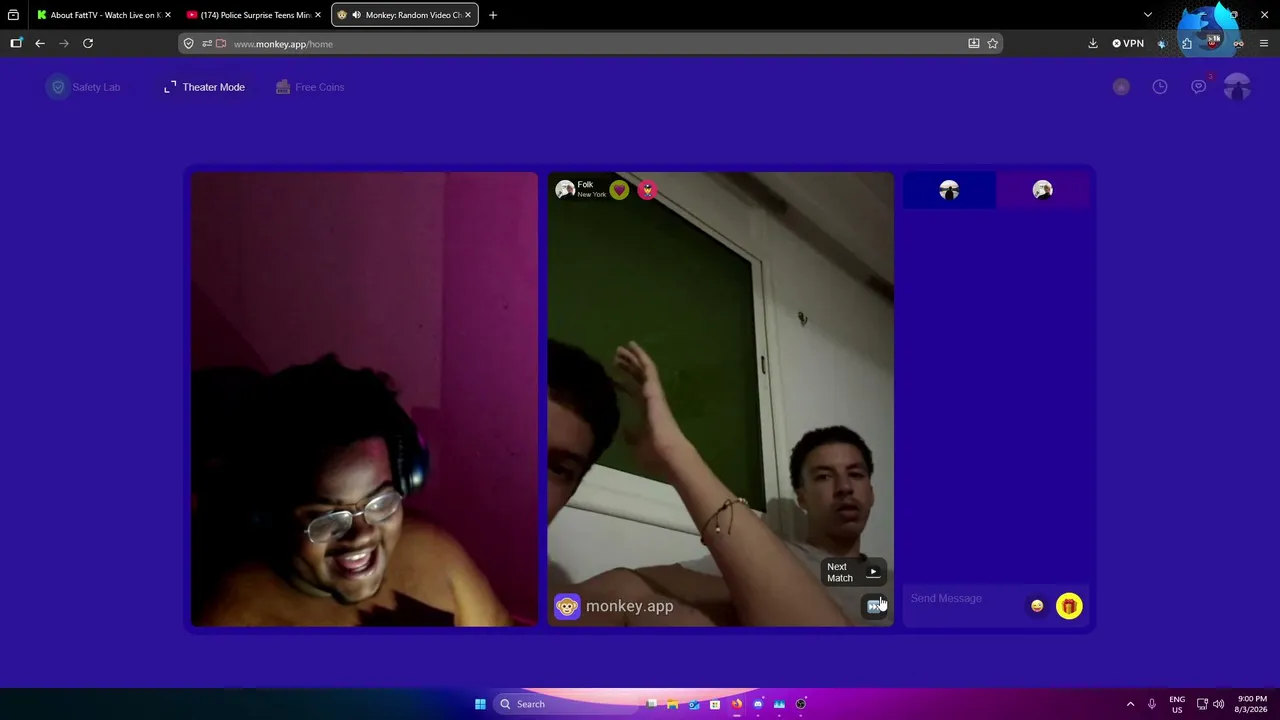Select the first avatar tab in chat panel
1280x720 pixels.
coord(949,190)
